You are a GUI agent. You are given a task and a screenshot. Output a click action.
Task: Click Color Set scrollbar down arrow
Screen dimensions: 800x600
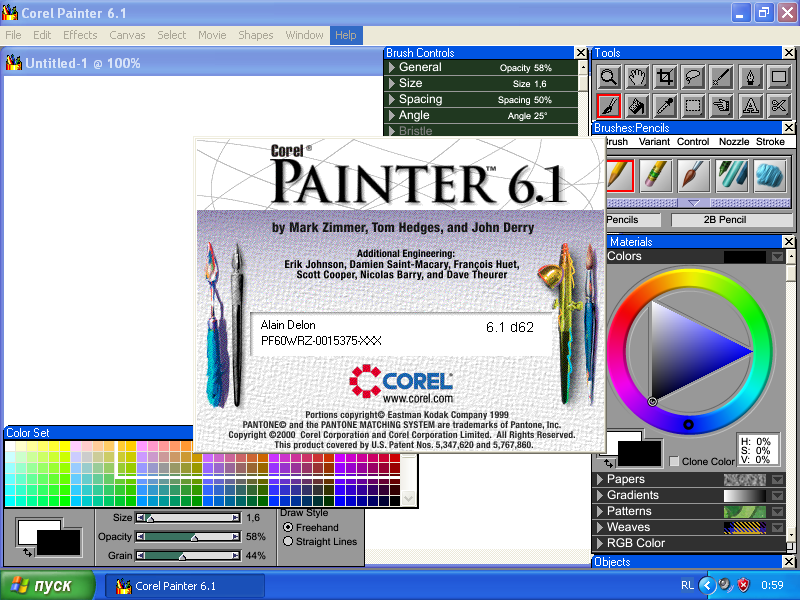(x=408, y=498)
